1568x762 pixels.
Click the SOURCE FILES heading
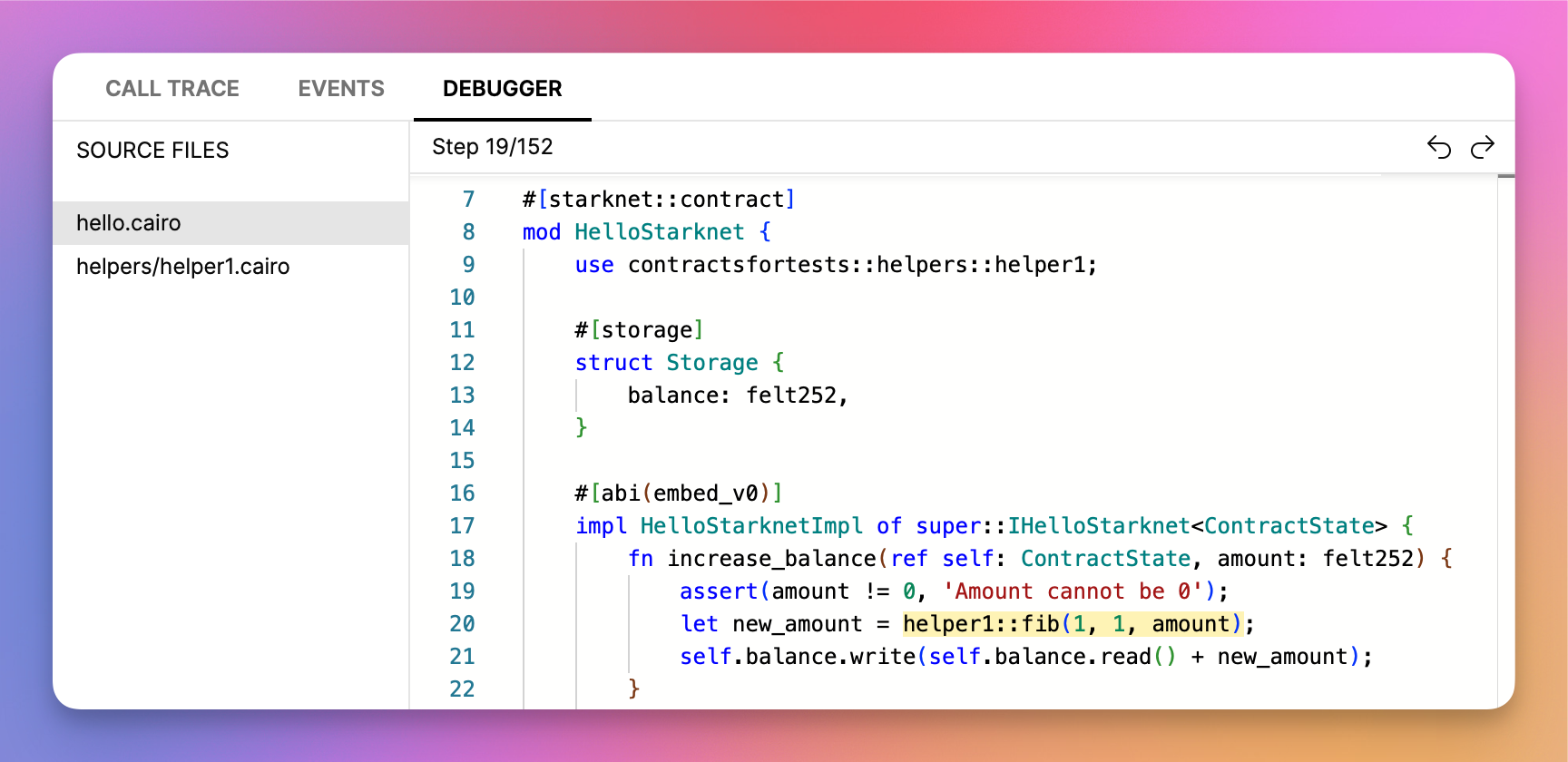(152, 150)
